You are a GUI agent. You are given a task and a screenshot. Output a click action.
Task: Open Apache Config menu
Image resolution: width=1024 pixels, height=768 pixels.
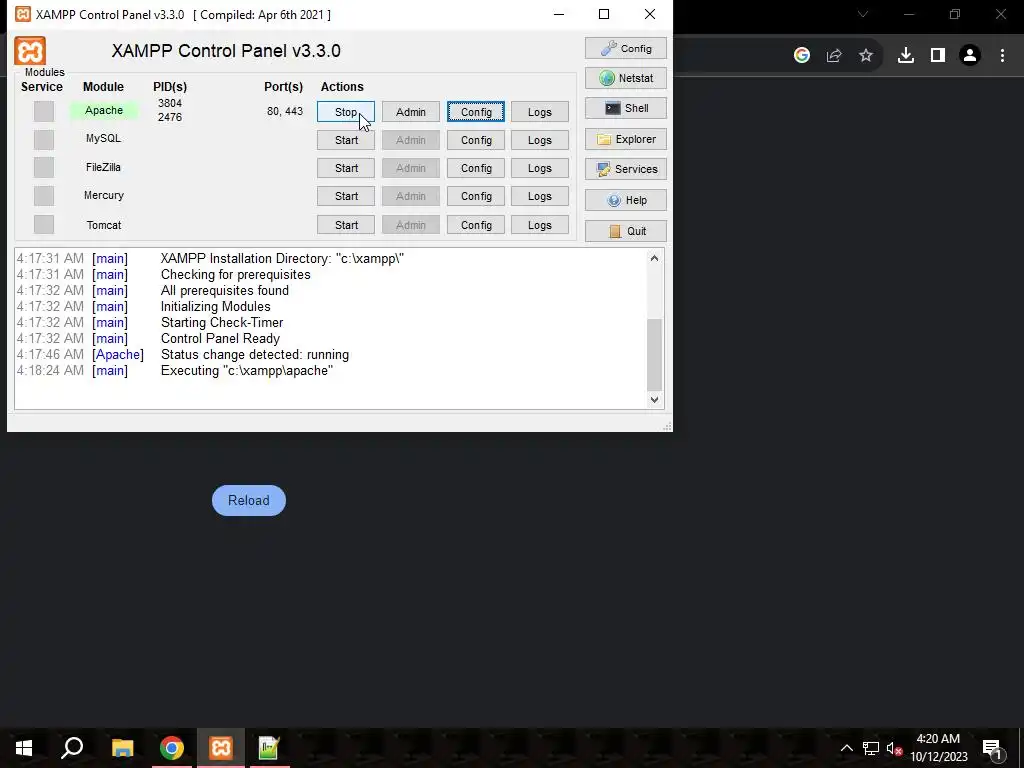(x=476, y=112)
